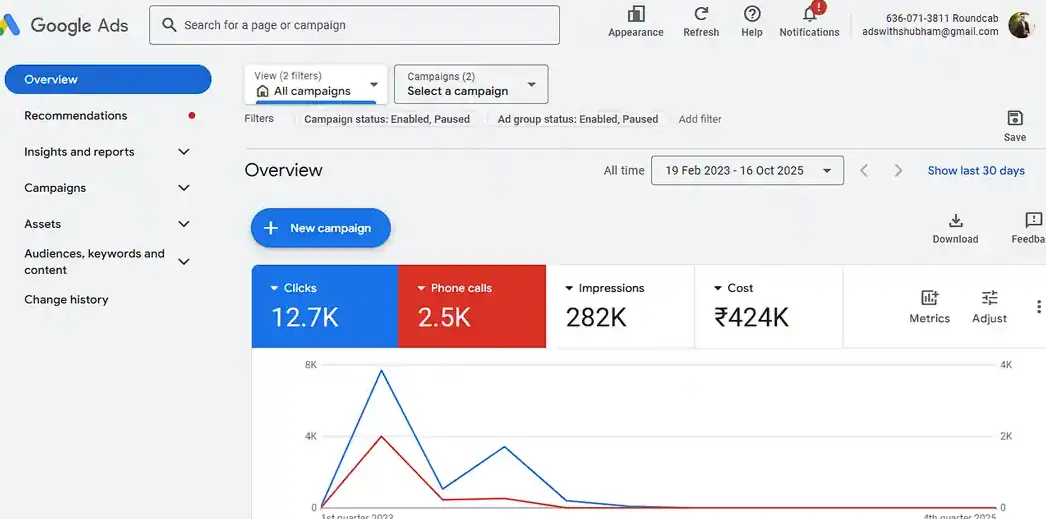
Task: Open the Impressions metric dropdown
Action: click(x=569, y=288)
